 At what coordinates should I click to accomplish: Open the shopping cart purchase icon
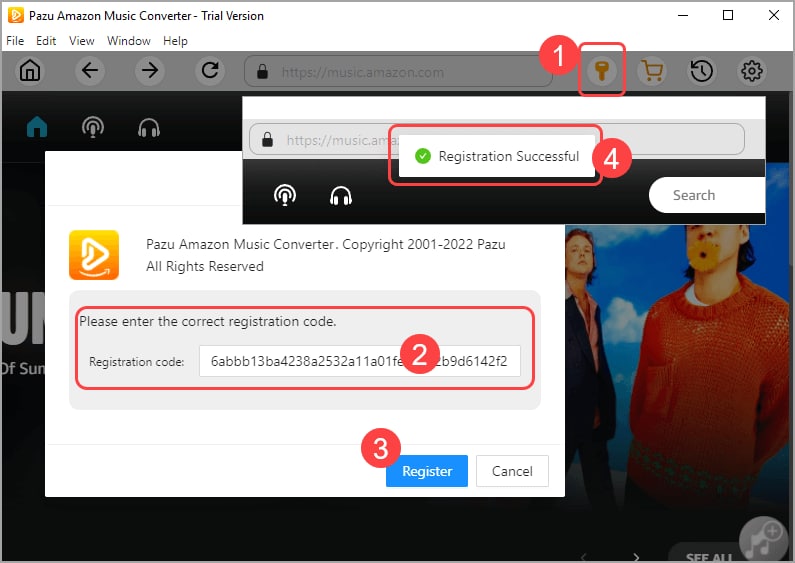pyautogui.click(x=652, y=71)
